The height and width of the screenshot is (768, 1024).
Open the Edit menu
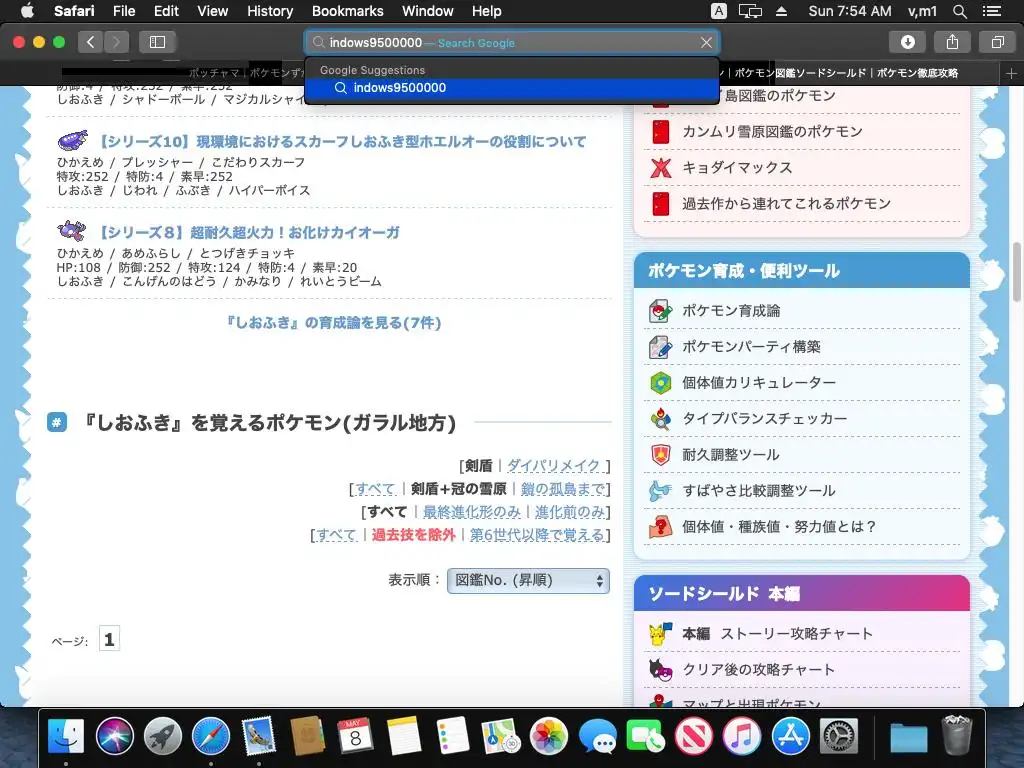[166, 11]
